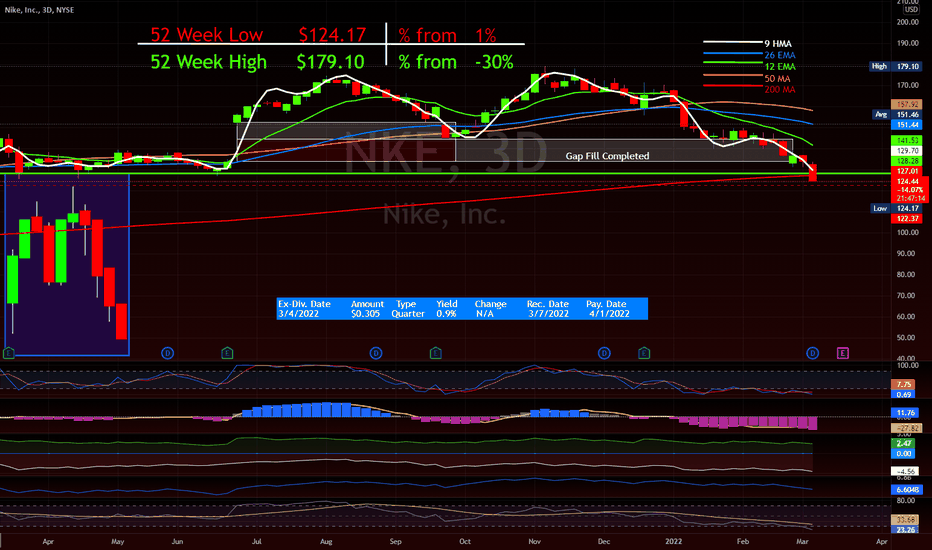Click the 9 HMA legend label
This screenshot has width=932, height=550.
[x=778, y=43]
